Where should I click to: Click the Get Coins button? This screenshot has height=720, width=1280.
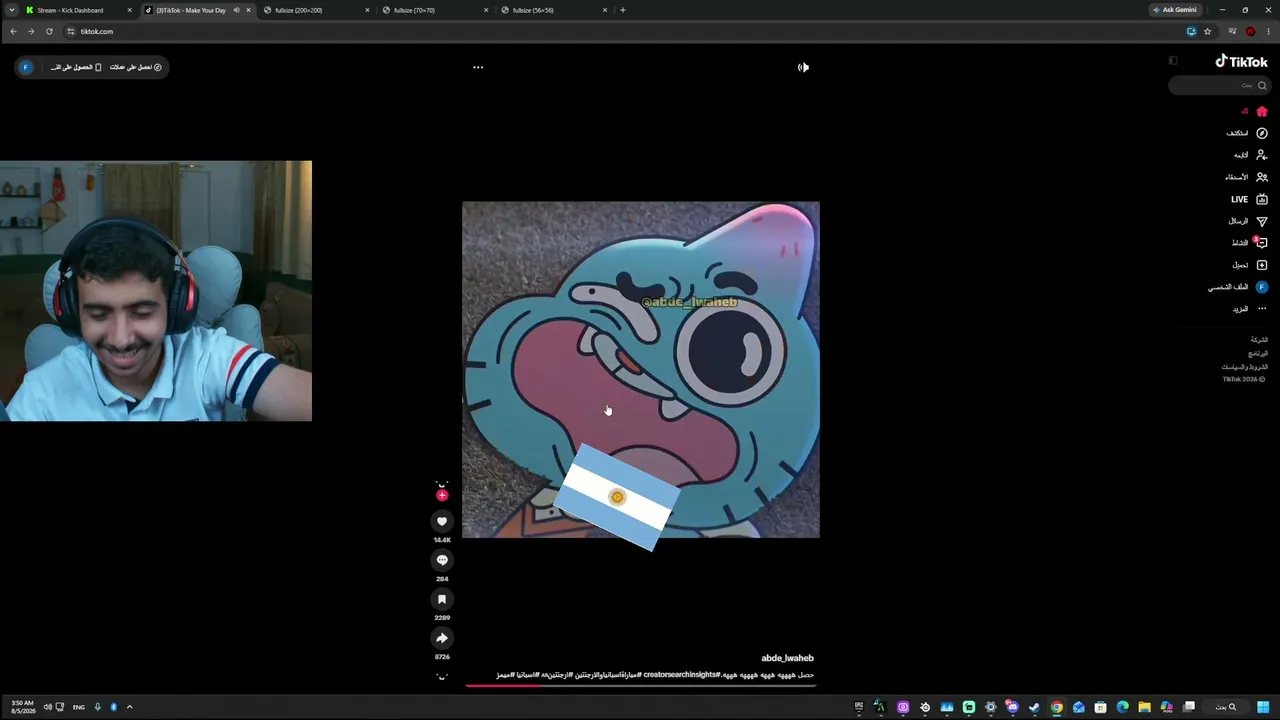[137, 67]
